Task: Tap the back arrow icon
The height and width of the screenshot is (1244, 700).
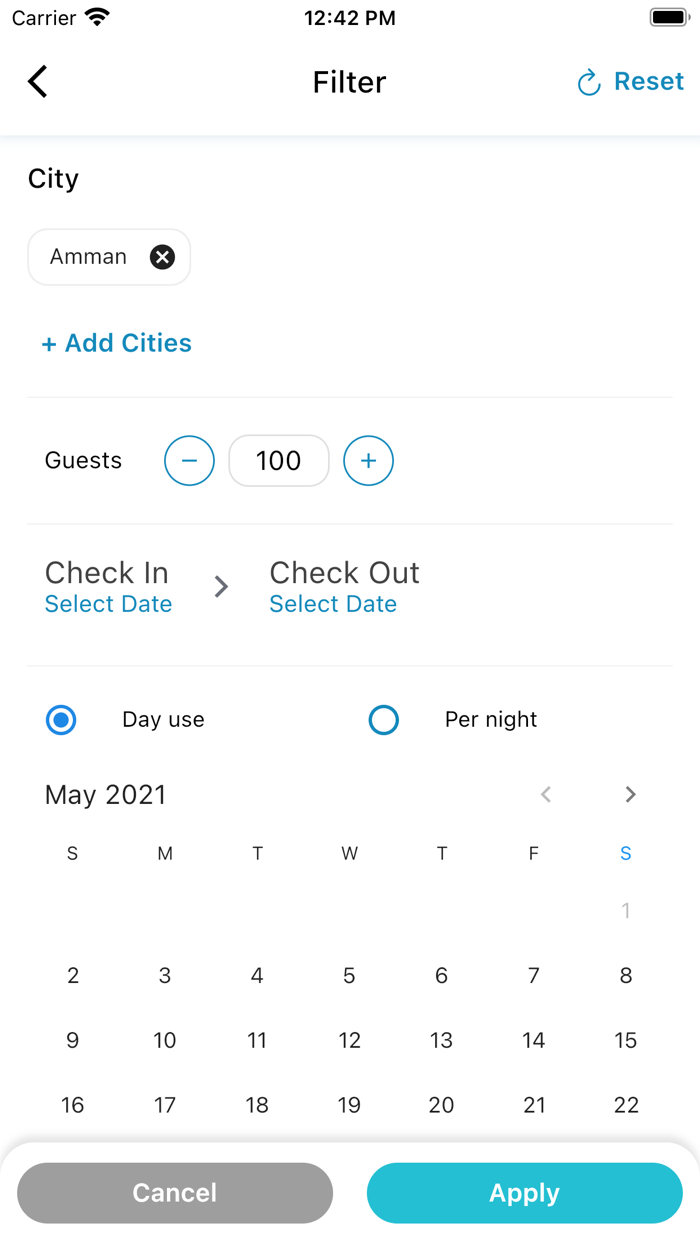Action: [x=38, y=81]
